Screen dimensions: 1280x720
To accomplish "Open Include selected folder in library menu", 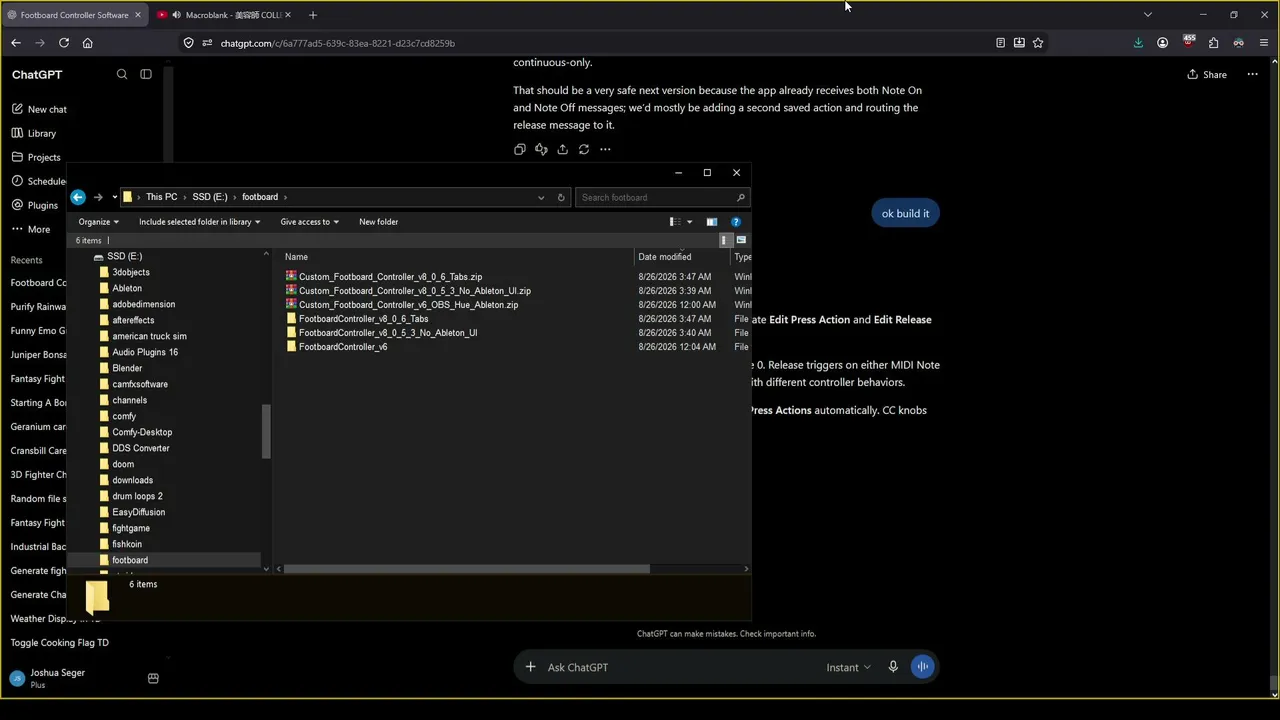I will coord(200,222).
